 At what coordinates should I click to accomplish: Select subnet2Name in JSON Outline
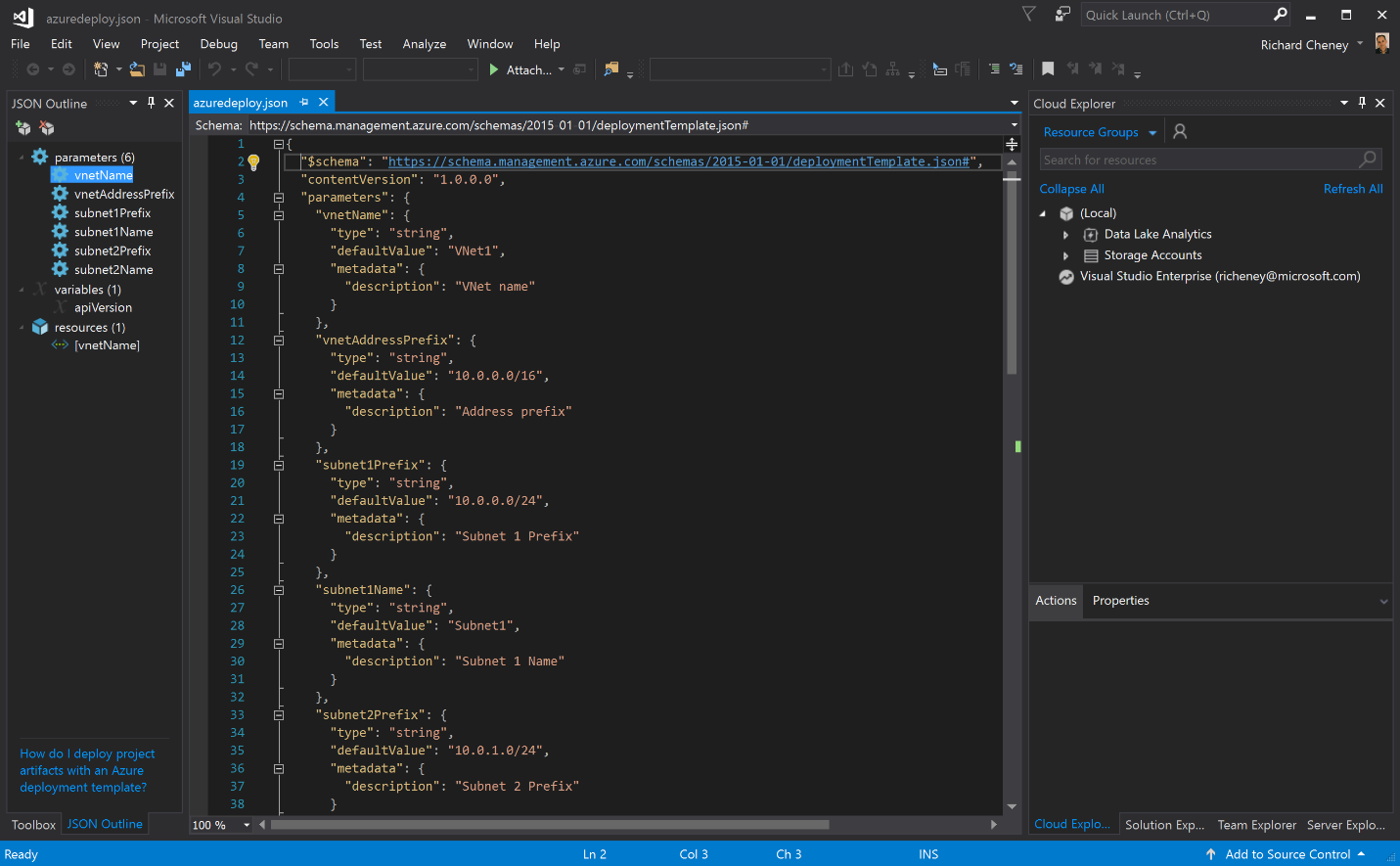tap(113, 270)
